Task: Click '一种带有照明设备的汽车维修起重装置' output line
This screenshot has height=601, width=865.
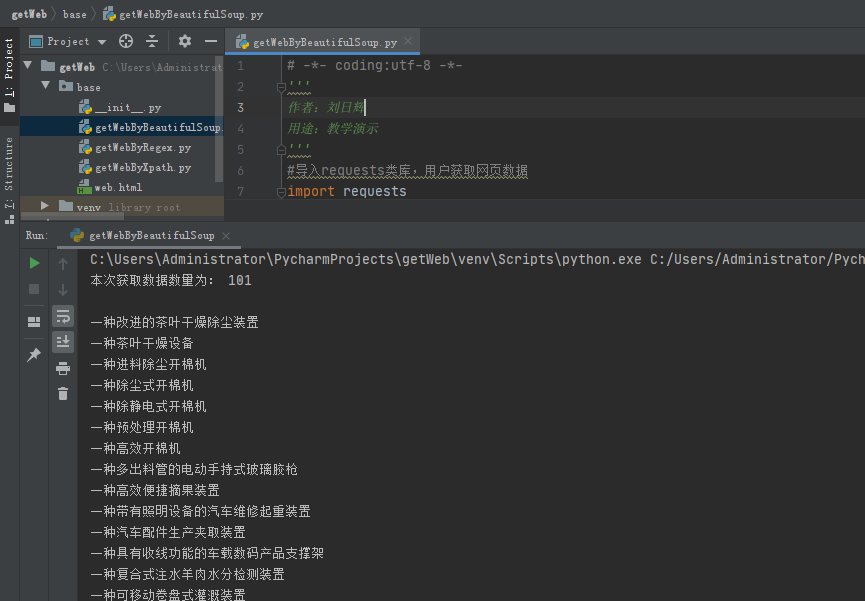Action: tap(200, 511)
